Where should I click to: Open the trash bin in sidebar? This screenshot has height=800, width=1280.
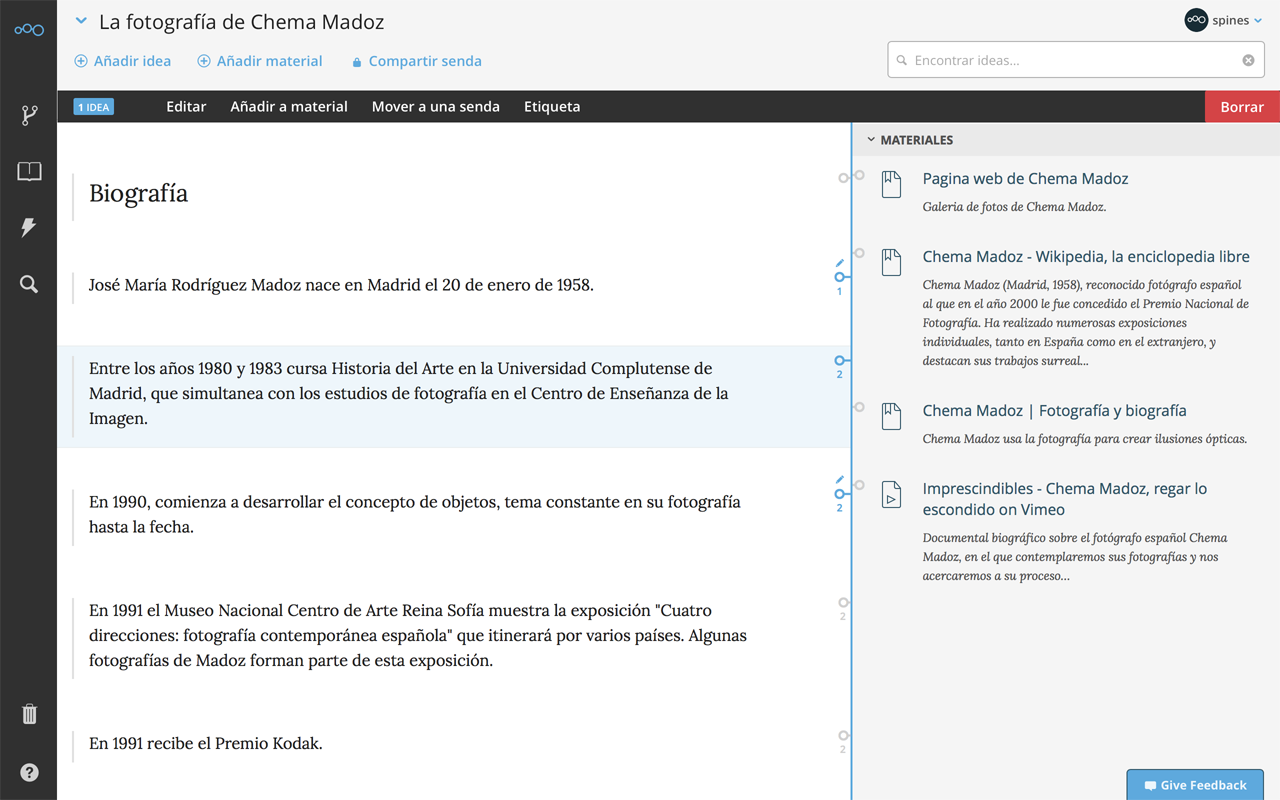pyautogui.click(x=29, y=714)
